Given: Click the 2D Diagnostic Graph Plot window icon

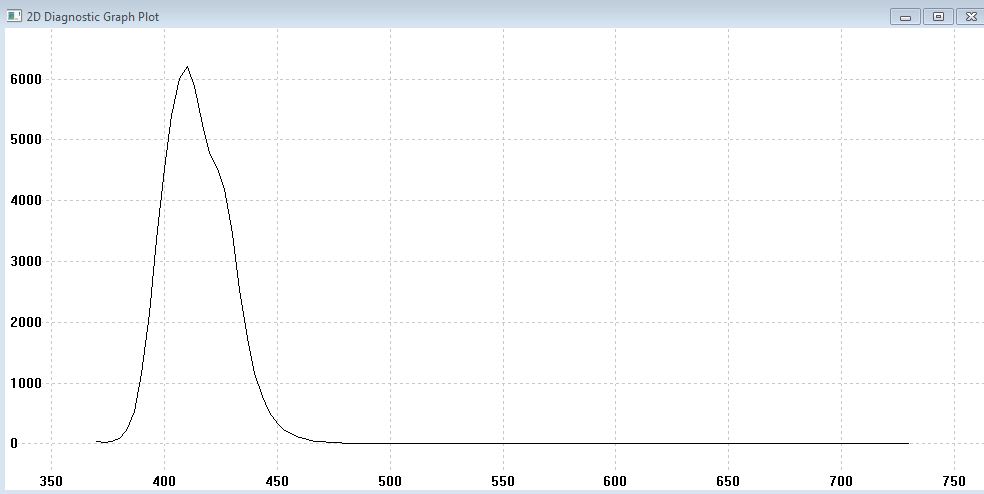Looking at the screenshot, I should [x=14, y=15].
